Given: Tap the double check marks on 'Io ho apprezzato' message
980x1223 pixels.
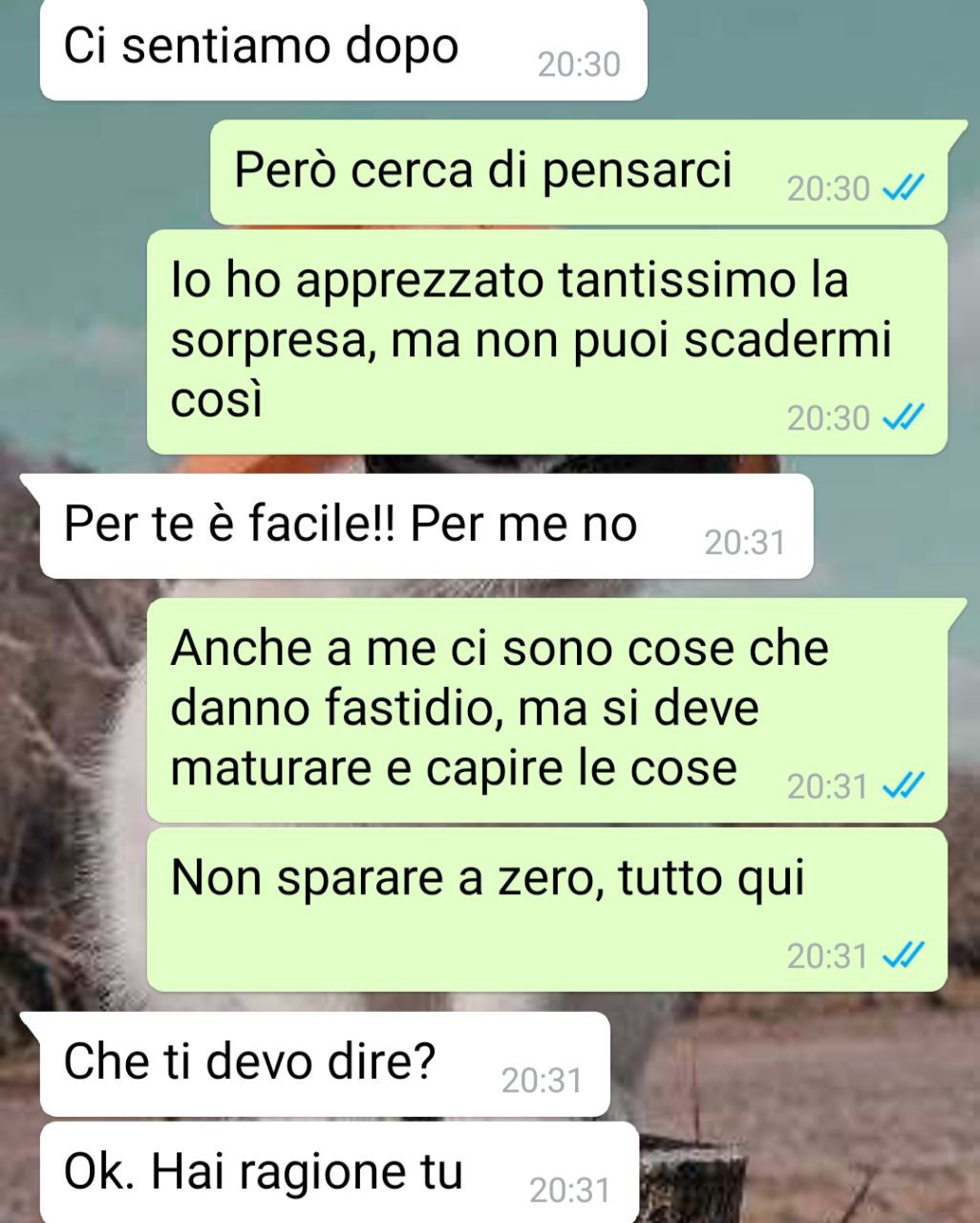Looking at the screenshot, I should (x=902, y=418).
